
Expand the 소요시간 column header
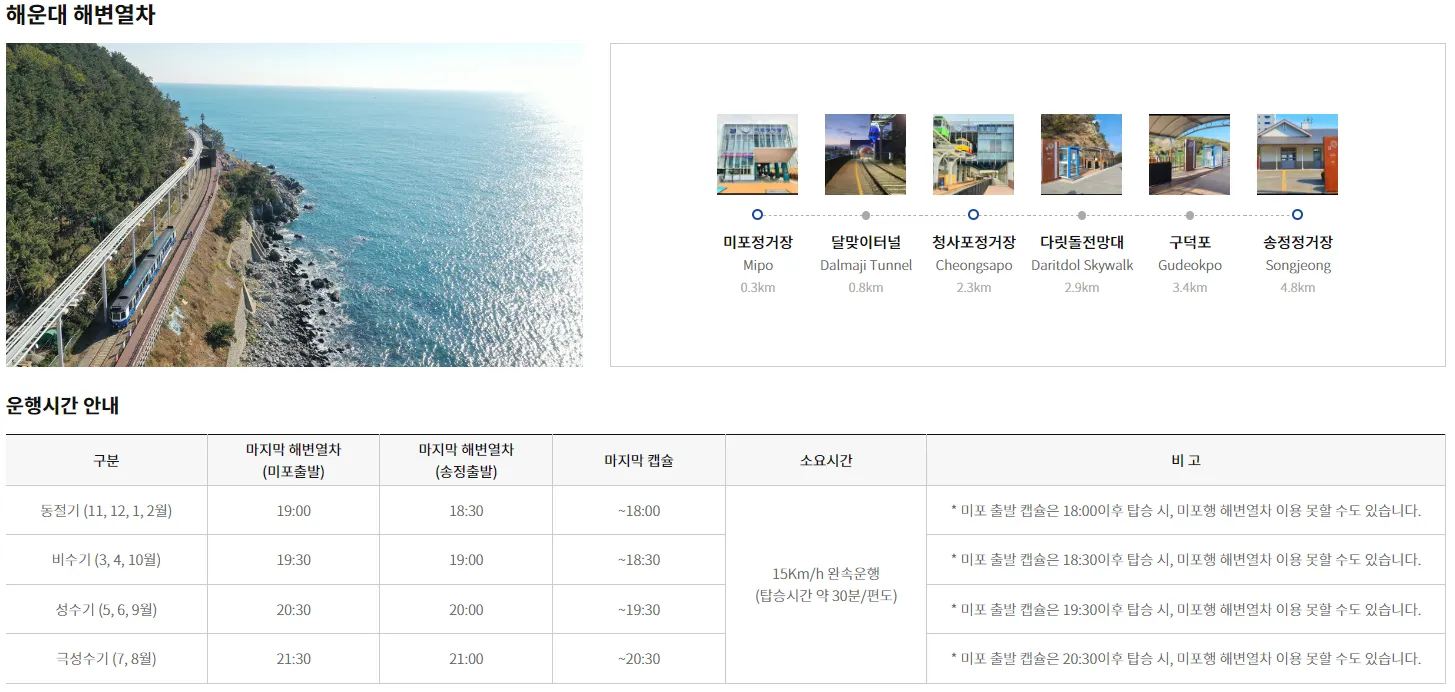[x=825, y=459]
